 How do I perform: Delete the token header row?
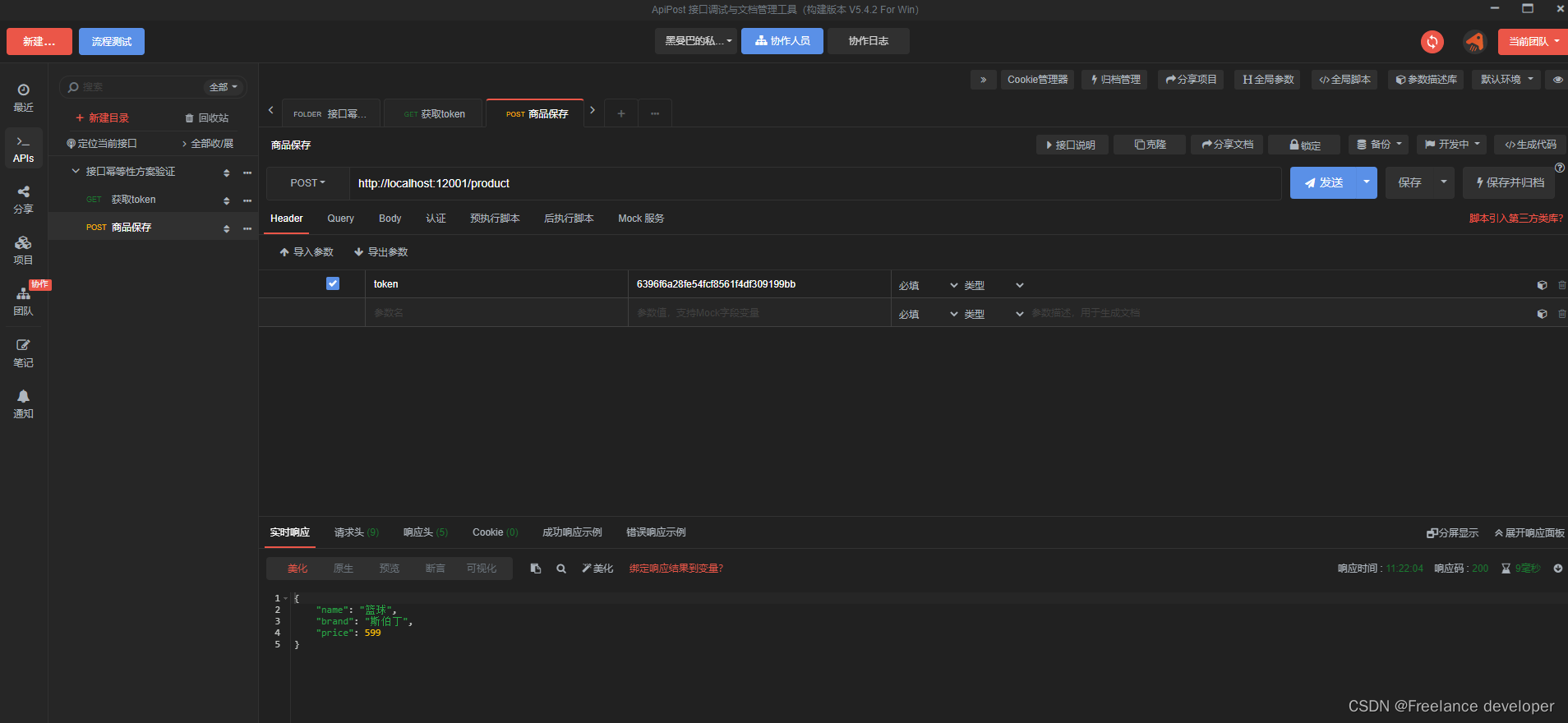1561,285
